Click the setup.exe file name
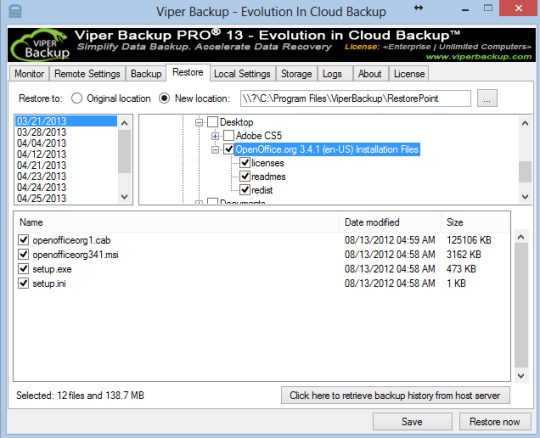Screen dimensions: 540x438 (x=52, y=269)
